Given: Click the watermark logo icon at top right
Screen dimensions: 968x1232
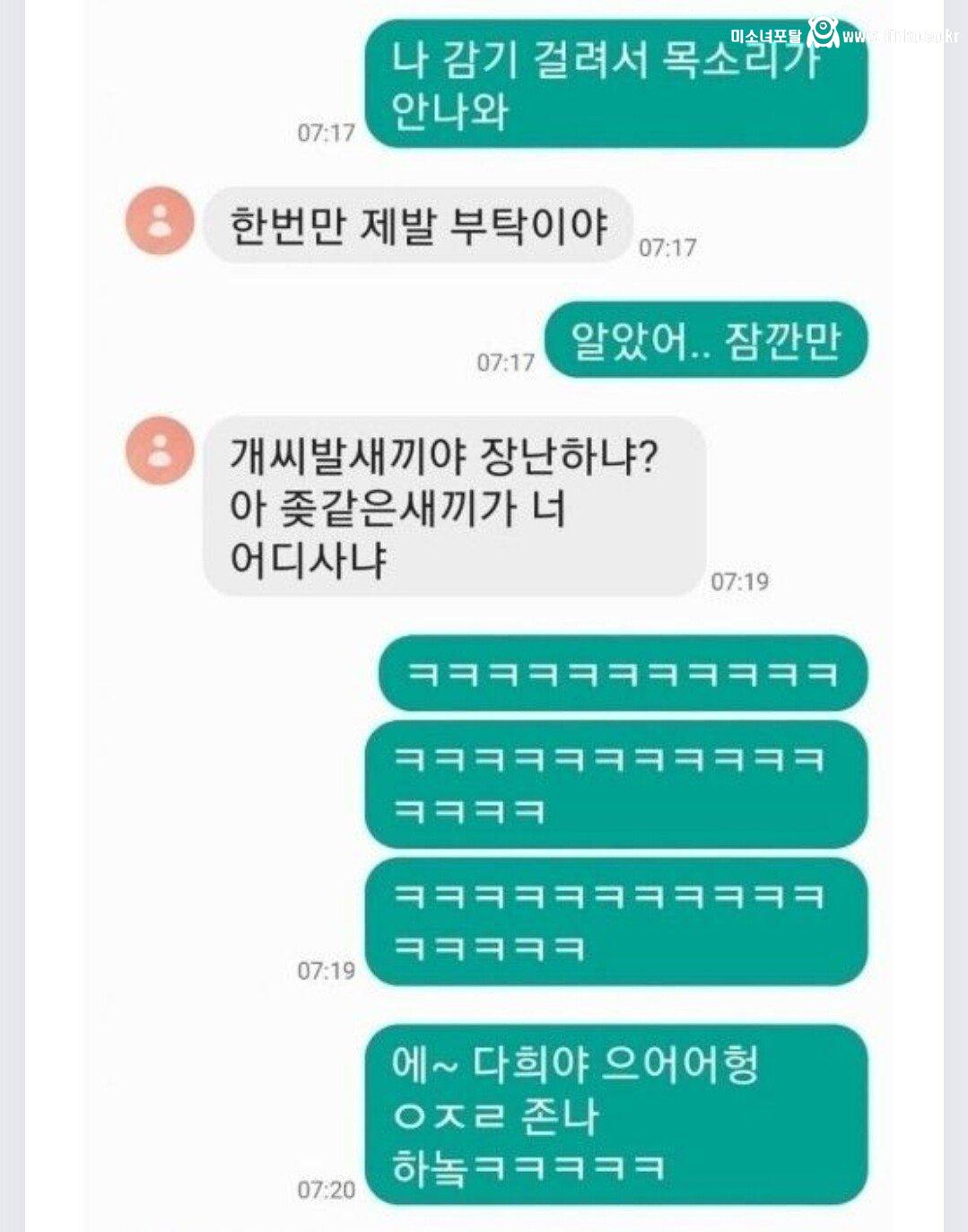Looking at the screenshot, I should 823,32.
